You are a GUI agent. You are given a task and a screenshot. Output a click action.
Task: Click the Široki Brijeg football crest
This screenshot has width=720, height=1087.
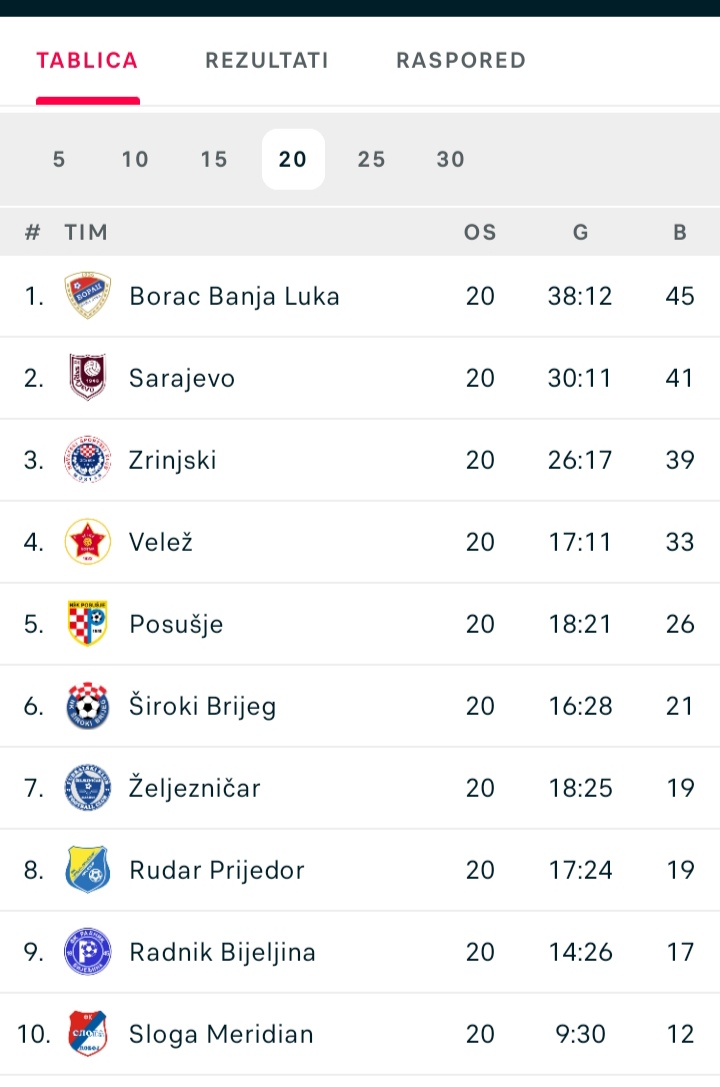pos(87,705)
